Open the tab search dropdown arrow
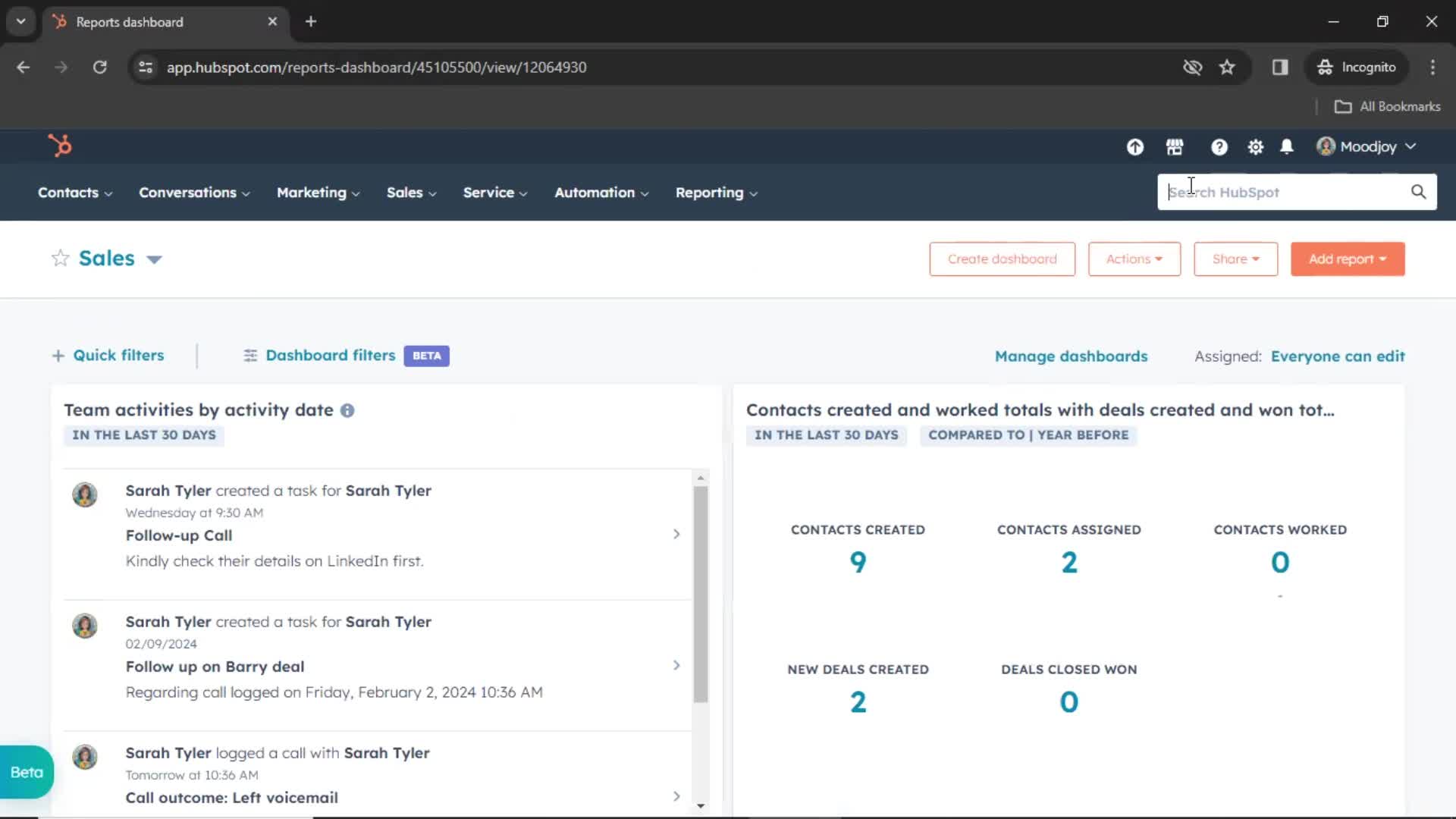This screenshot has height=819, width=1456. (20, 21)
